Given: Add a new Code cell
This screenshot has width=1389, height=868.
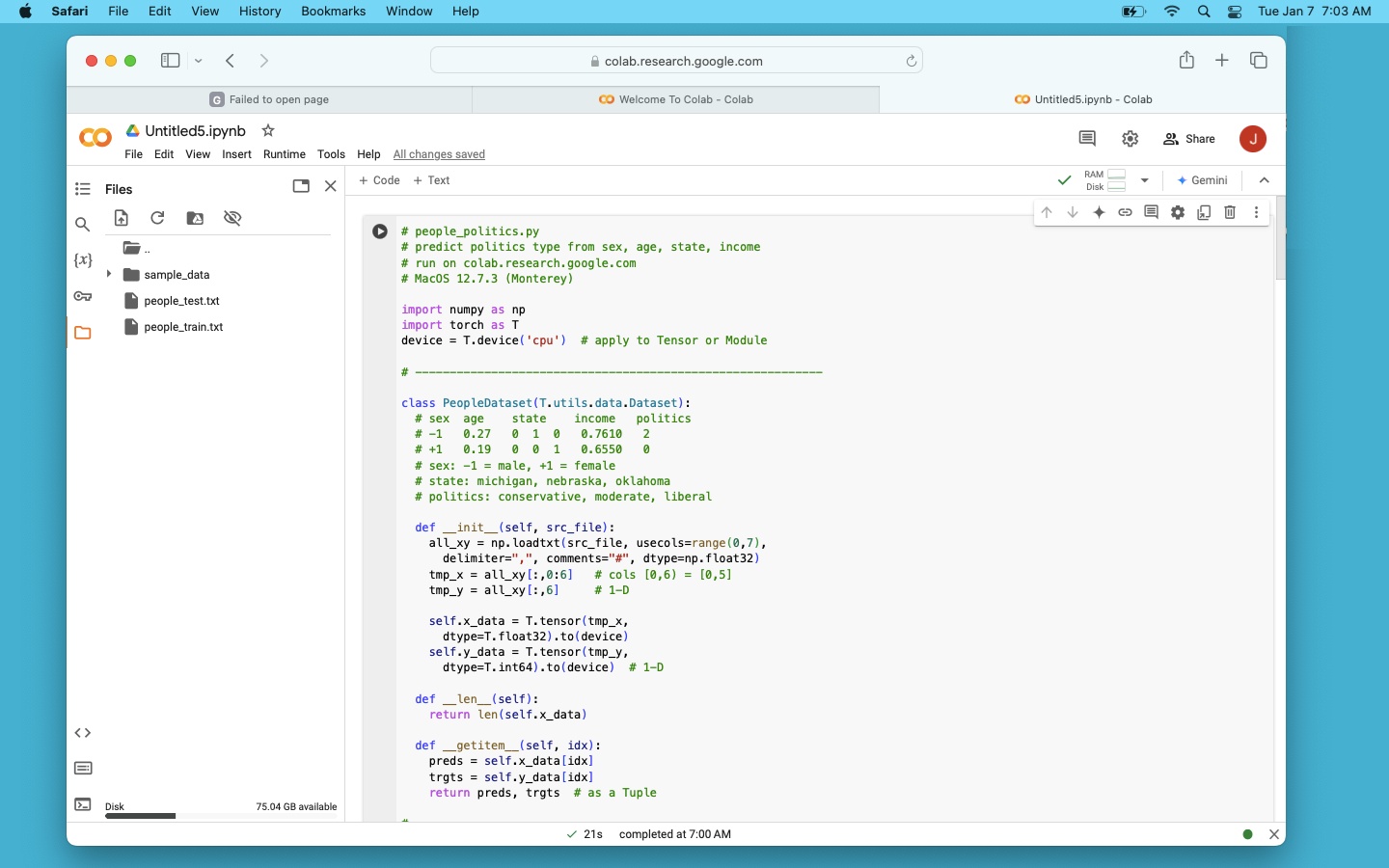Looking at the screenshot, I should (x=379, y=180).
